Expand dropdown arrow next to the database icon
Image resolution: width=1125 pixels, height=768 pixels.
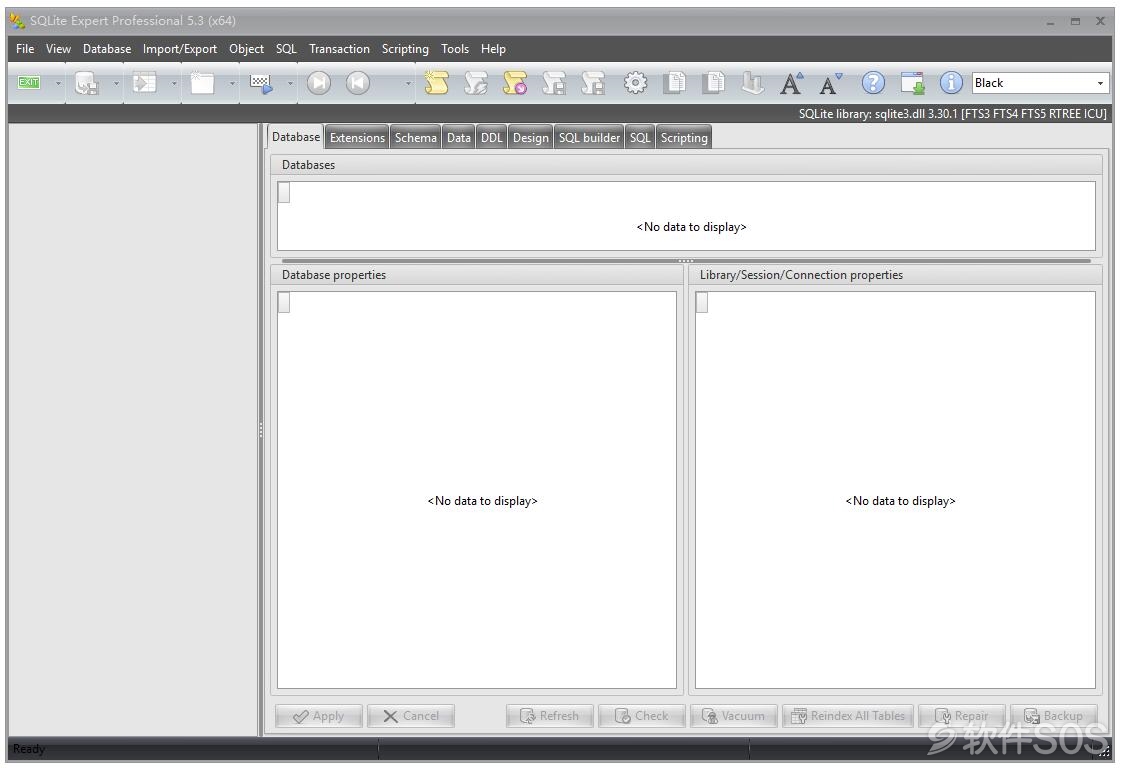pyautogui.click(x=116, y=84)
